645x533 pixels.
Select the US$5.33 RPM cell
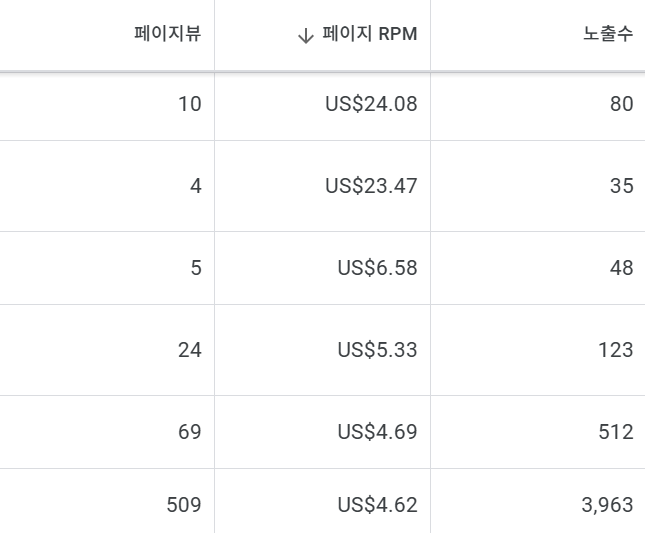[378, 350]
